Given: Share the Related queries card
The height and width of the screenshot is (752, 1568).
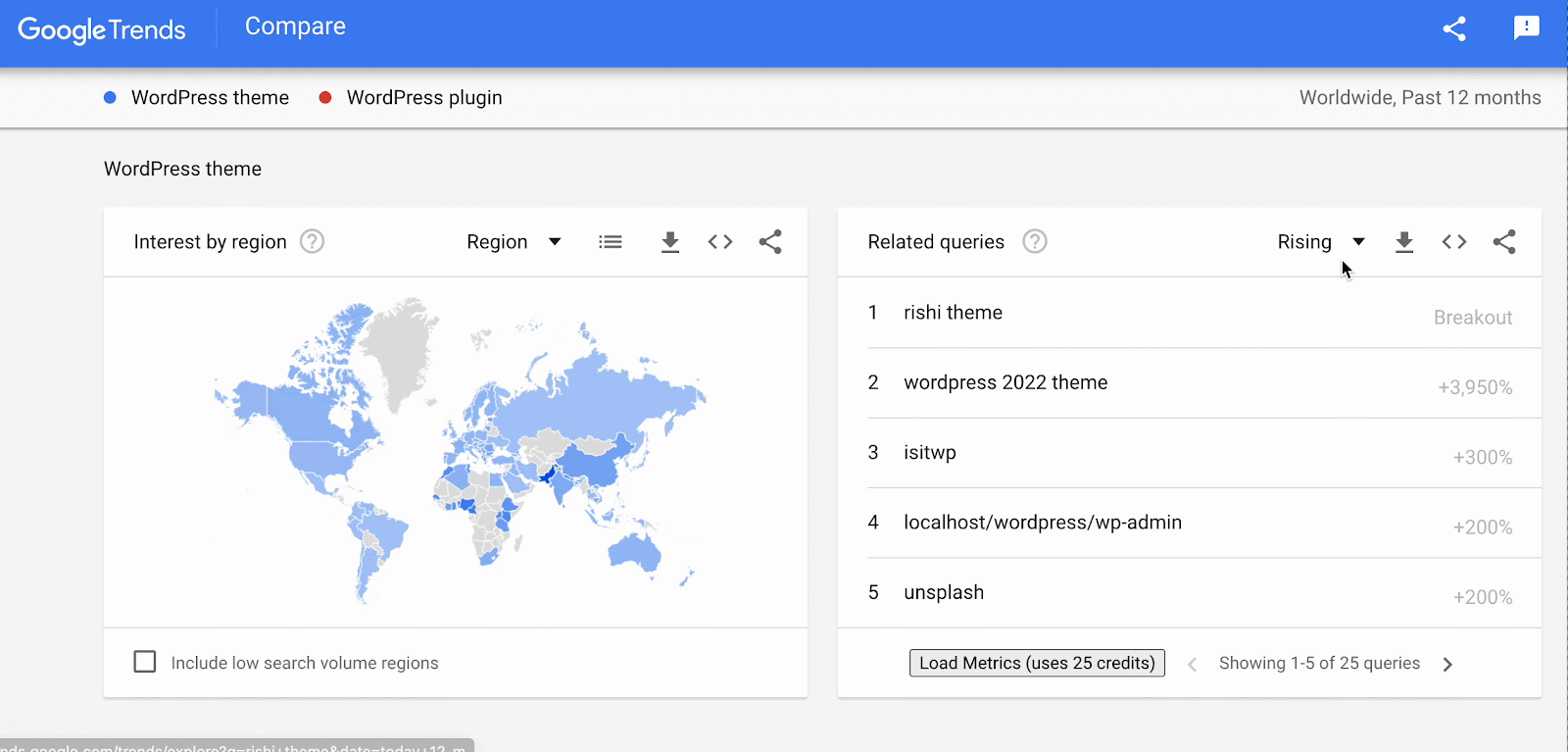Looking at the screenshot, I should click(x=1504, y=242).
